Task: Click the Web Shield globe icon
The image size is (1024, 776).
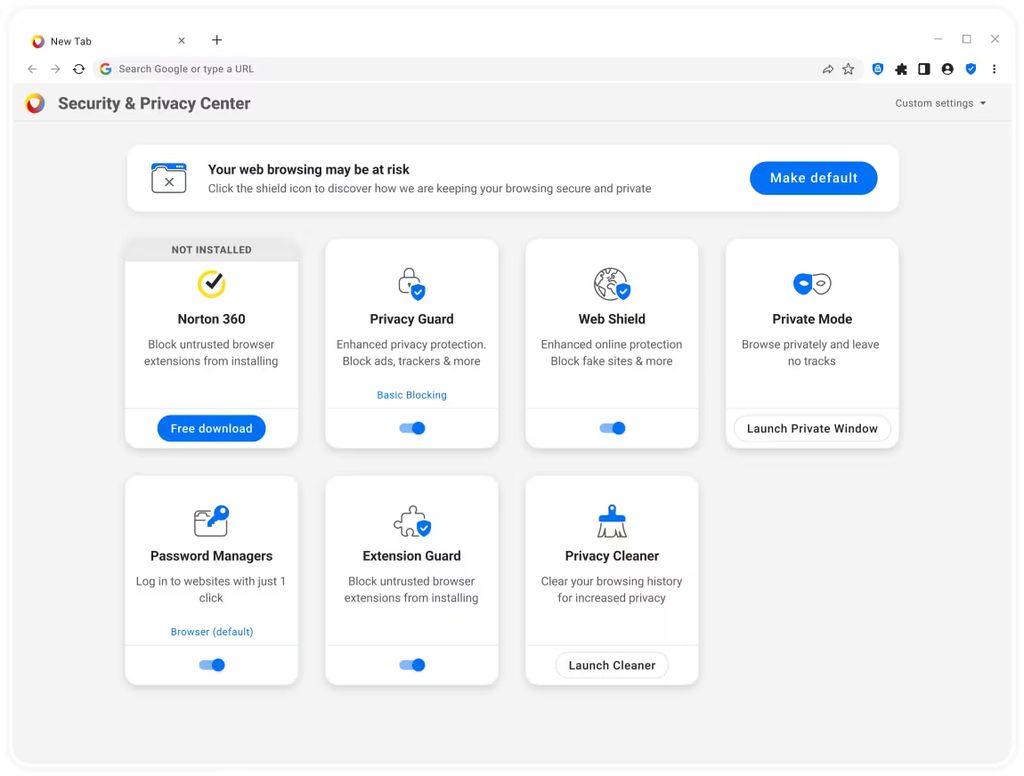Action: 611,283
